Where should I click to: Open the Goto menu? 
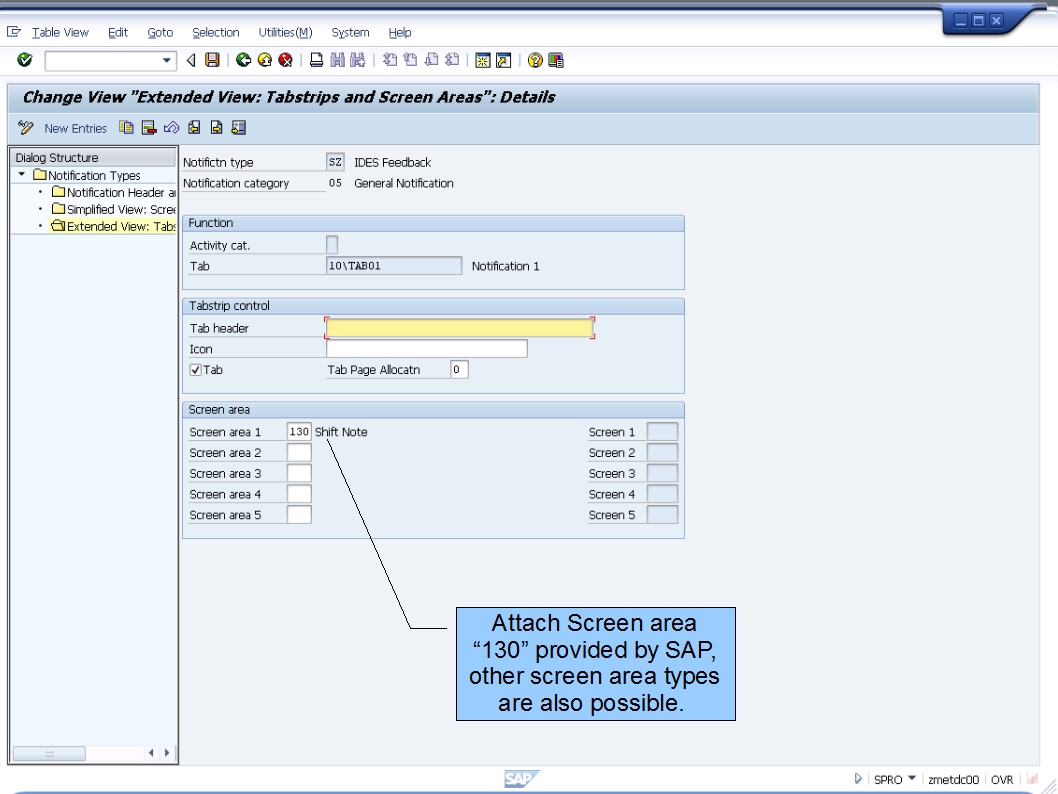pyautogui.click(x=160, y=32)
